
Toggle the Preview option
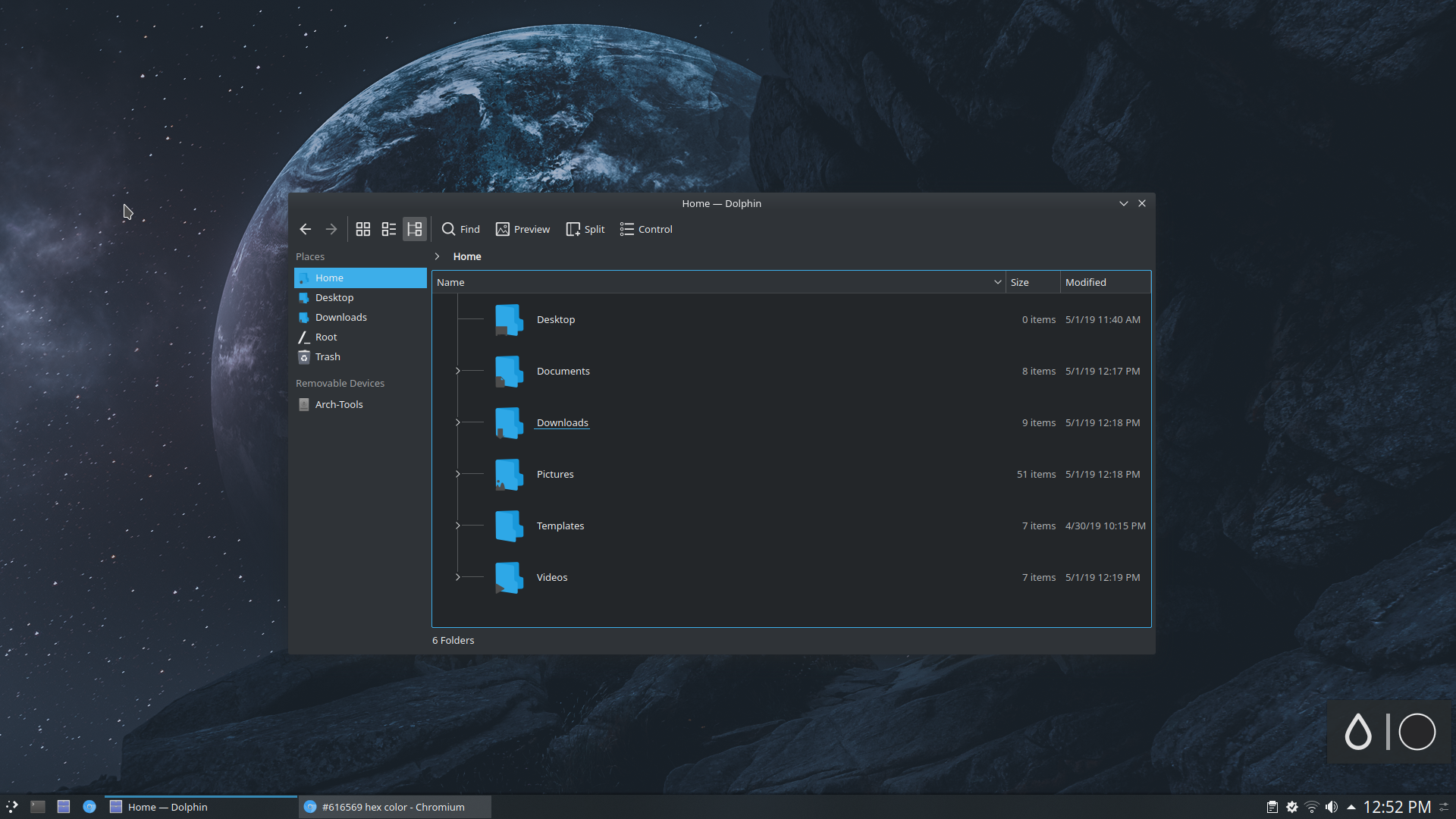tap(522, 229)
